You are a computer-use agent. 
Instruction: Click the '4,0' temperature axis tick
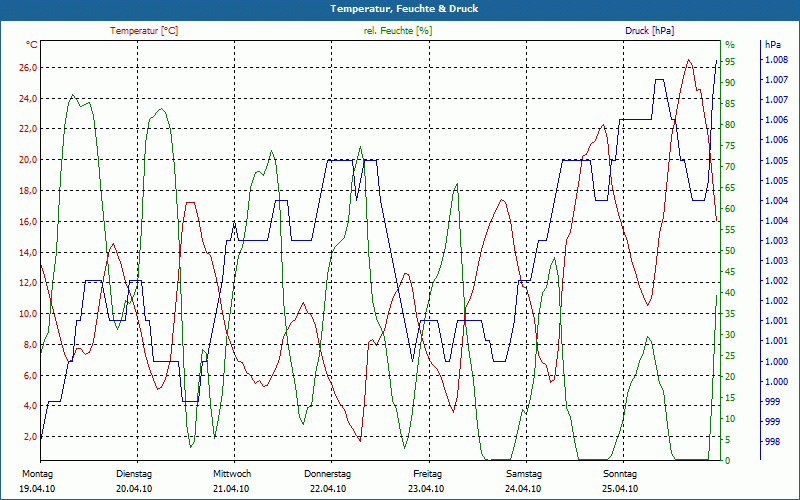tap(30, 406)
